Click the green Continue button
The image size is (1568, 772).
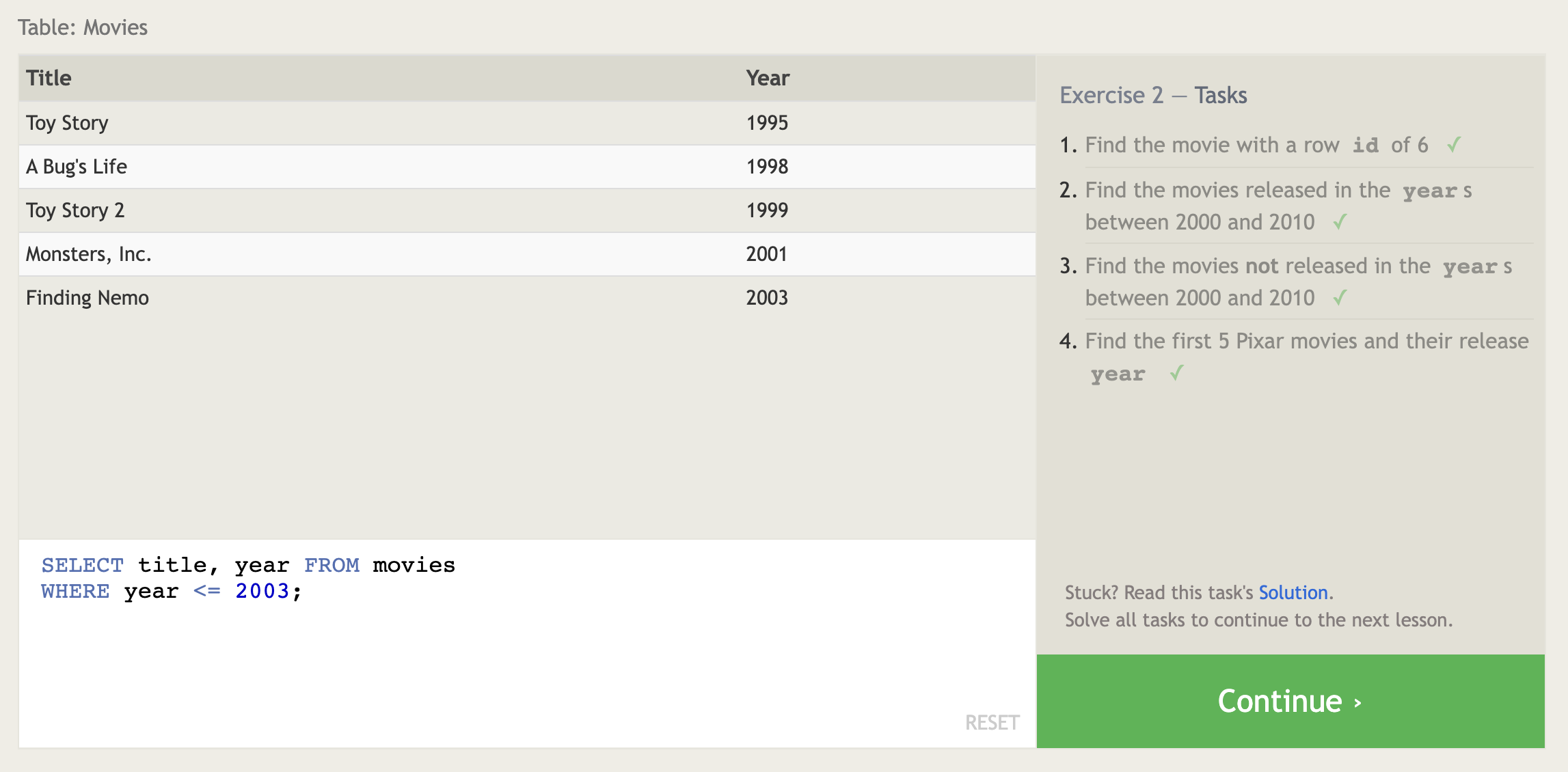[1290, 701]
